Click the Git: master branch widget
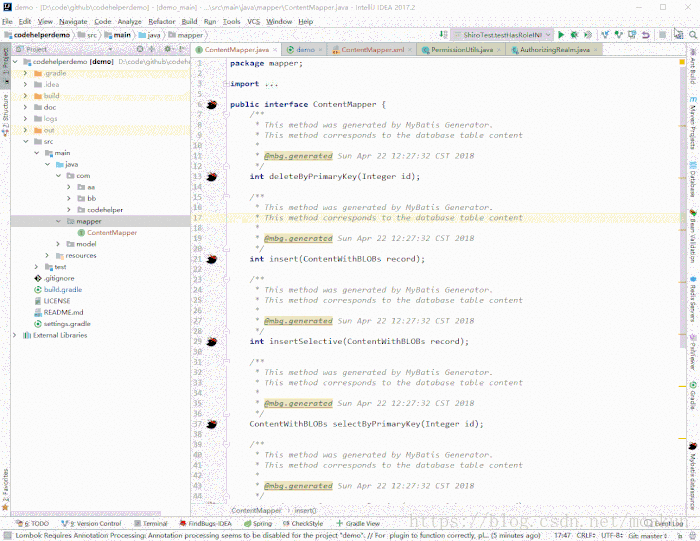Image resolution: width=700 pixels, height=541 pixels. pyautogui.click(x=648, y=535)
